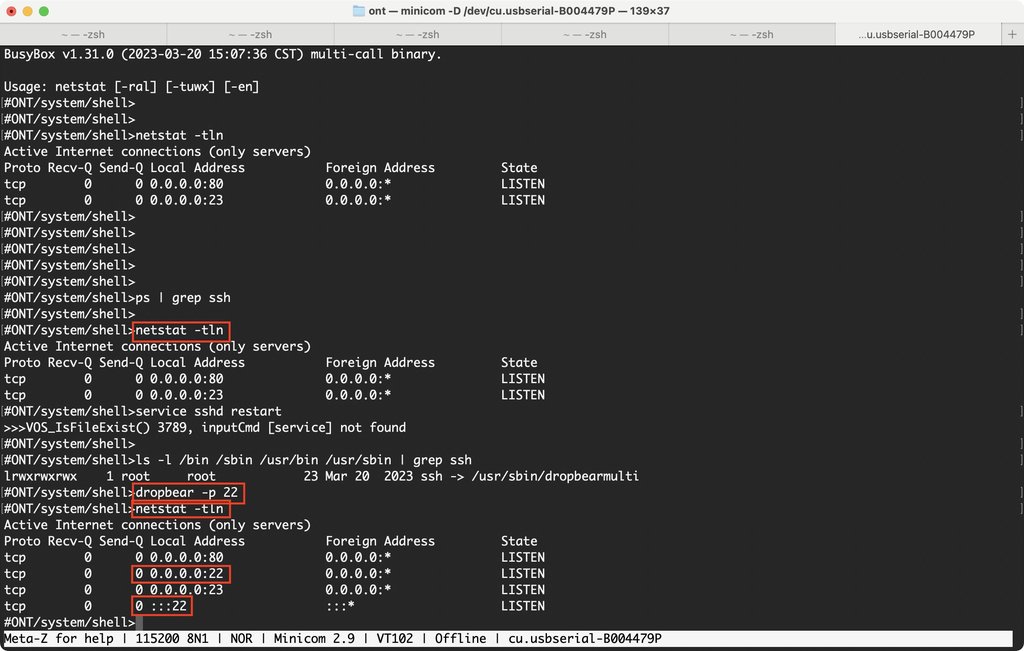
Task: Click the folder proxy icon in title bar
Action: [x=359, y=11]
